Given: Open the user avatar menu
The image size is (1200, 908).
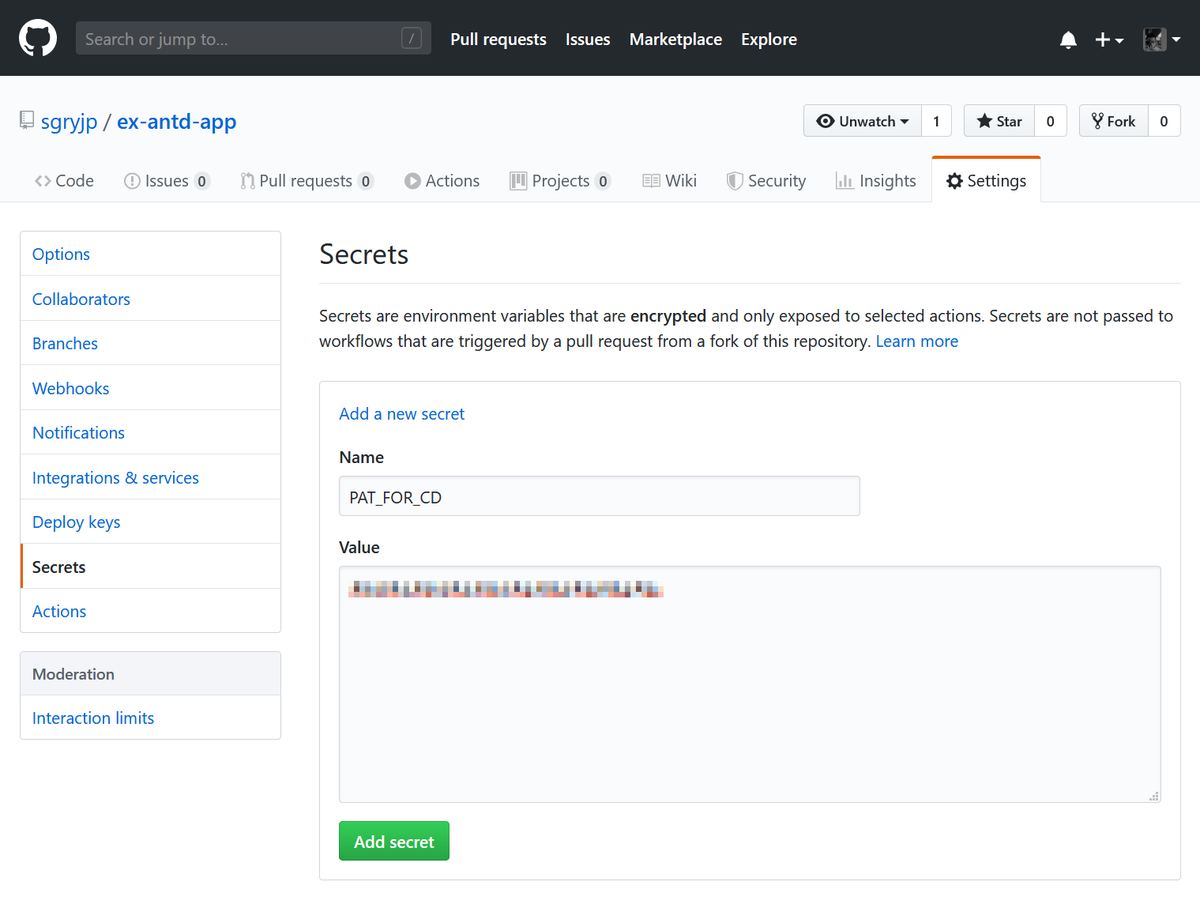Looking at the screenshot, I should click(1162, 40).
